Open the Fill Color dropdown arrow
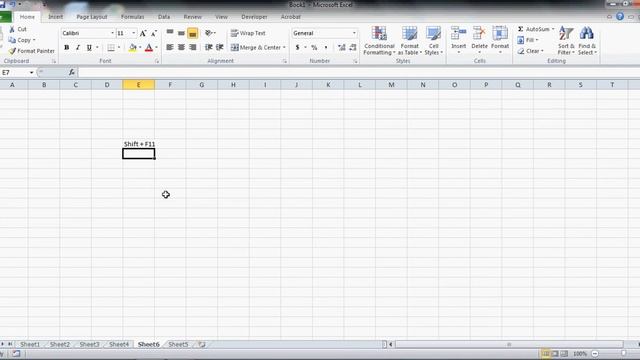This screenshot has height=360, width=640. click(x=140, y=48)
